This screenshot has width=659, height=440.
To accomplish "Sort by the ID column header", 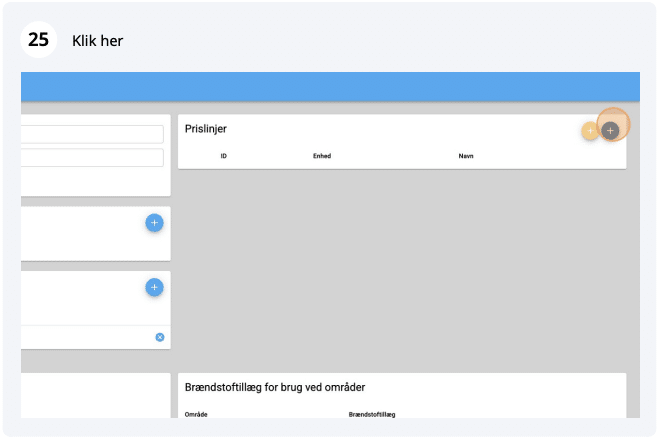I will 223,157.
